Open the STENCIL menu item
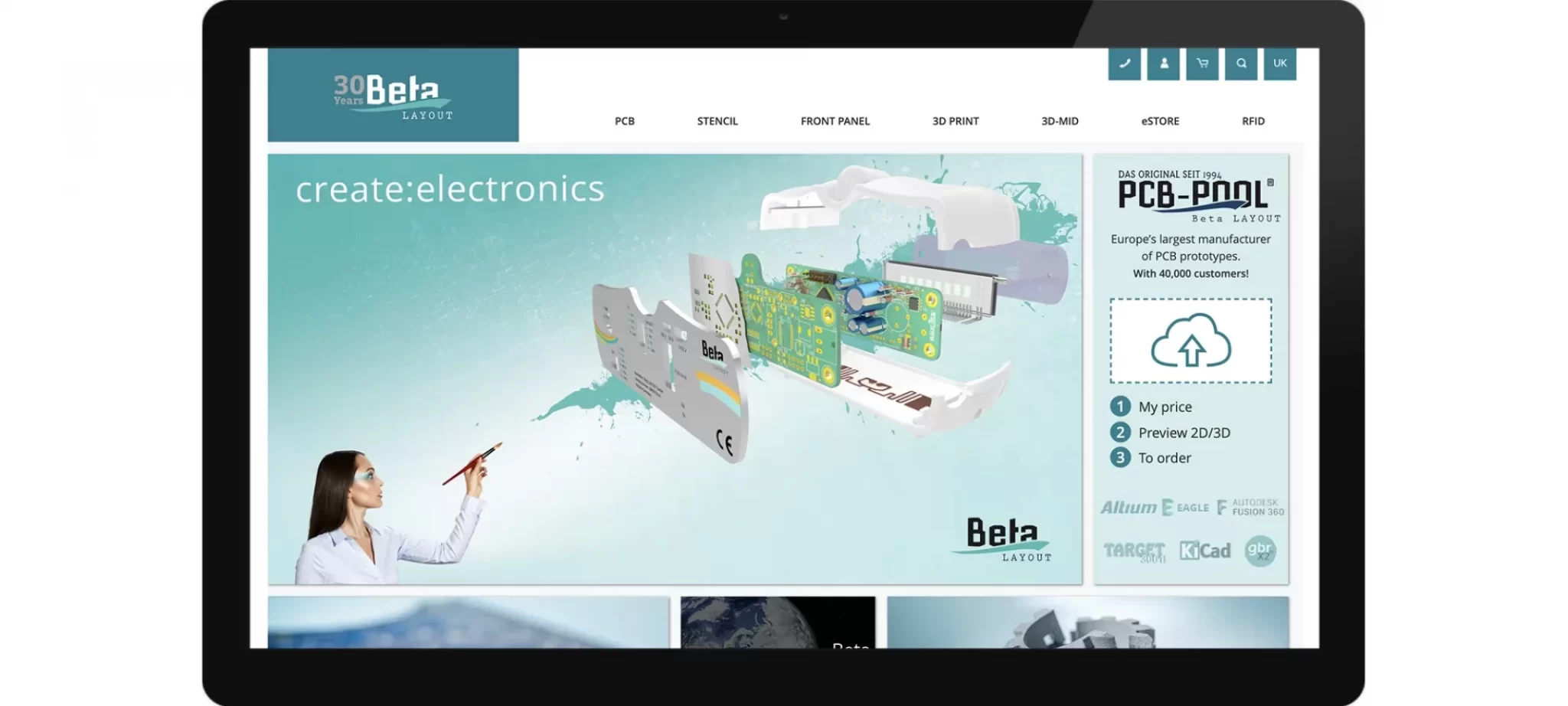 [x=717, y=121]
